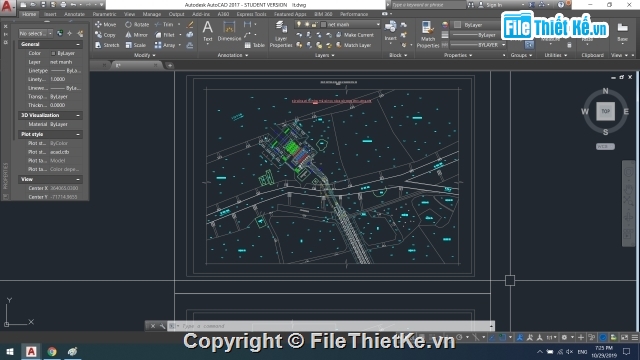Click TOP face of the ViewCube
640x360 pixels.
pyautogui.click(x=605, y=111)
